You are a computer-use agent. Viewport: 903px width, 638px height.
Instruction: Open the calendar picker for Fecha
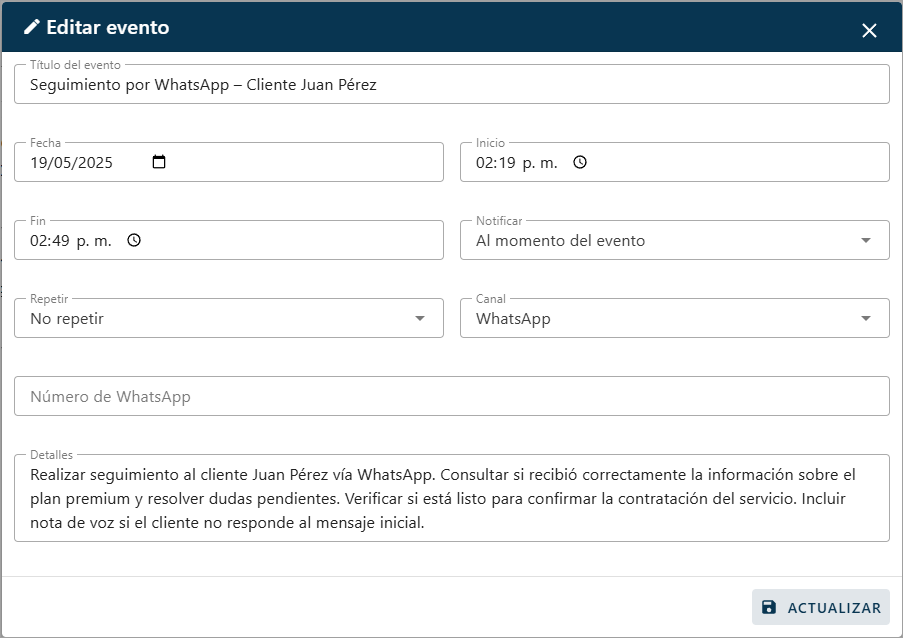tap(159, 162)
